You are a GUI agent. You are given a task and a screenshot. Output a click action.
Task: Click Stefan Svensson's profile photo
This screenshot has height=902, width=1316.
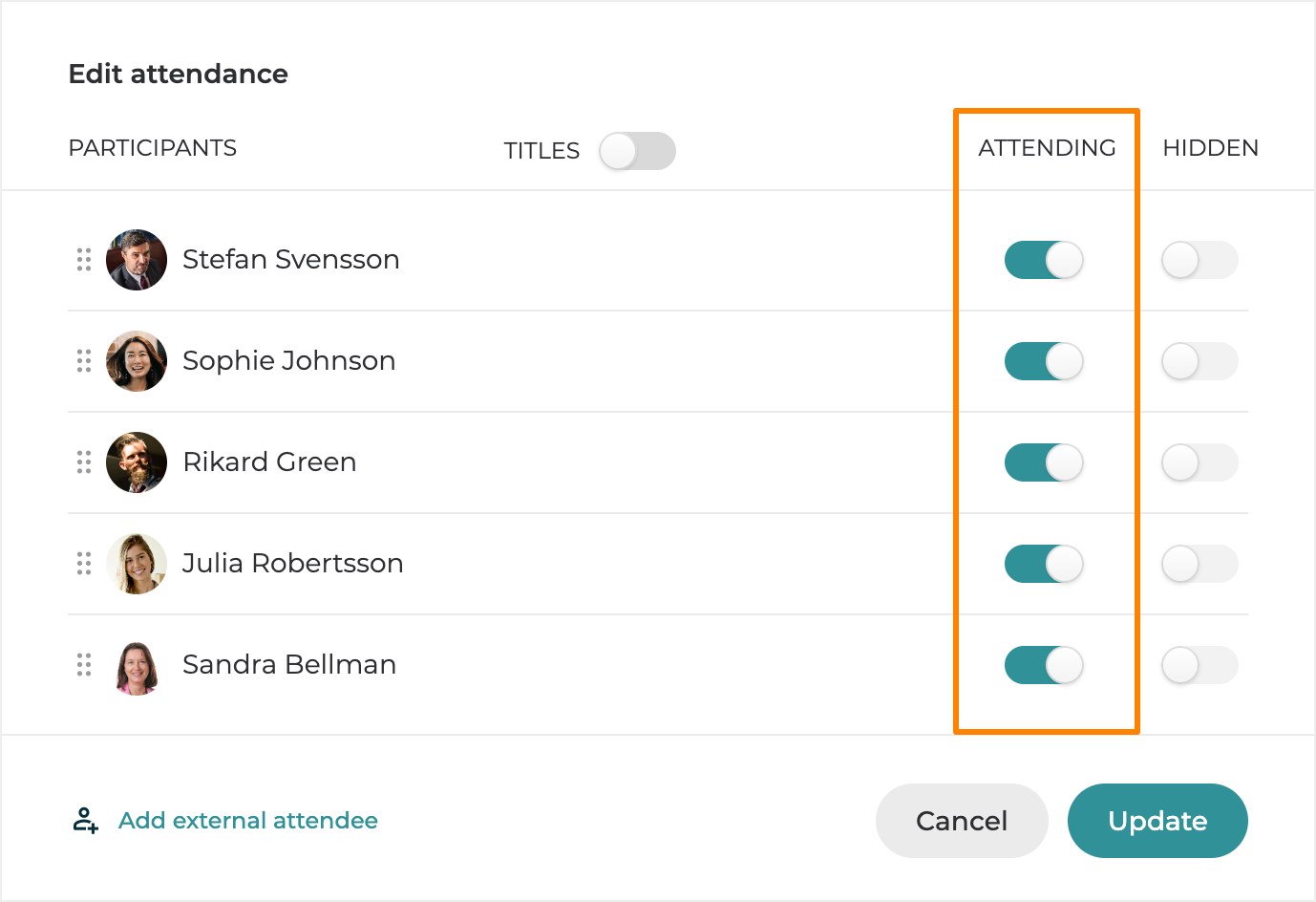(x=137, y=260)
